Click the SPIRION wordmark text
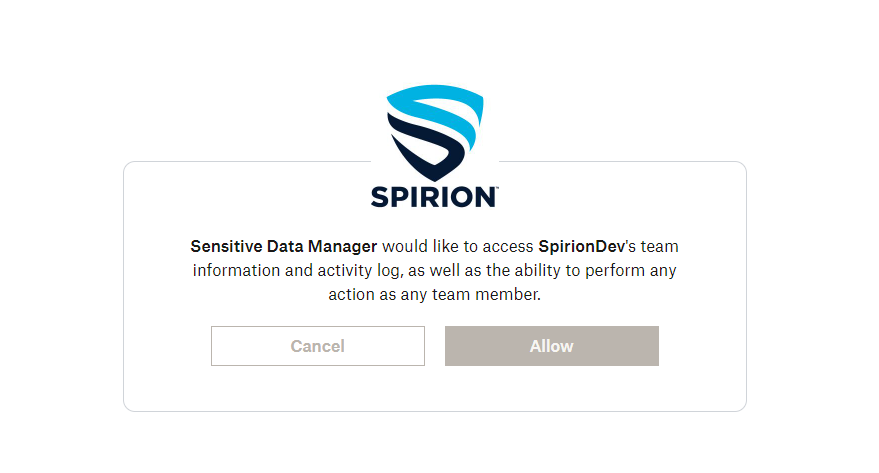 point(432,197)
